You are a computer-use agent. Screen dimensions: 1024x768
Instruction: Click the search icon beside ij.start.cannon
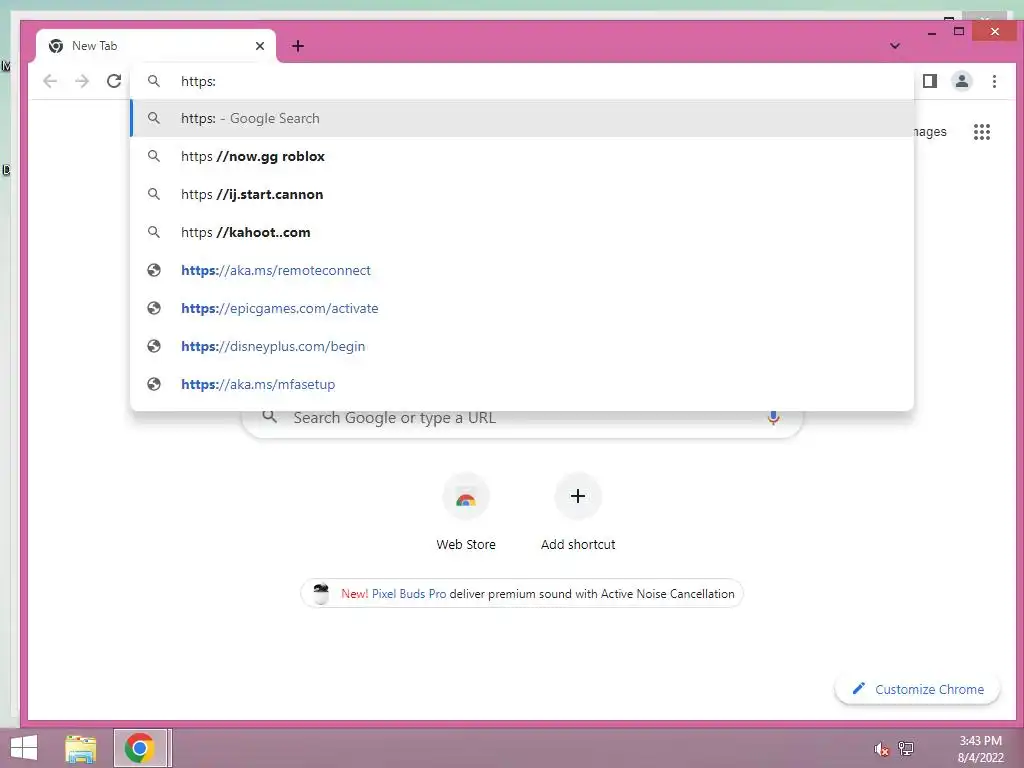(153, 194)
